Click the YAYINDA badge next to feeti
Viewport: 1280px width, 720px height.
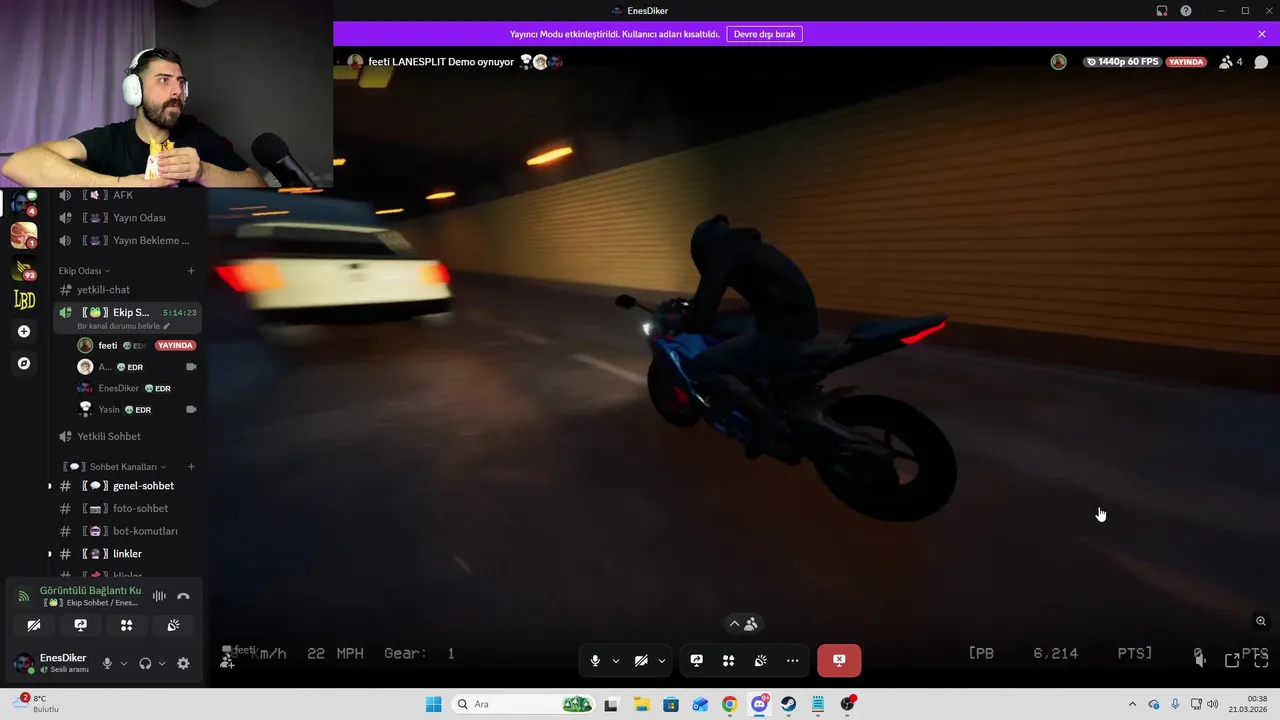175,345
